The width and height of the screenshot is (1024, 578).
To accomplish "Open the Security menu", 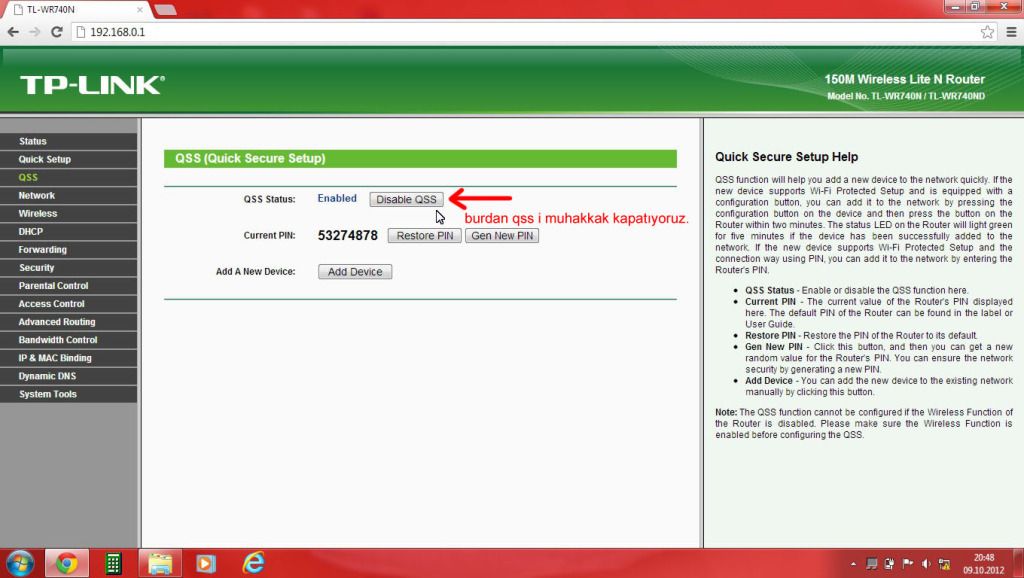I will 69,268.
